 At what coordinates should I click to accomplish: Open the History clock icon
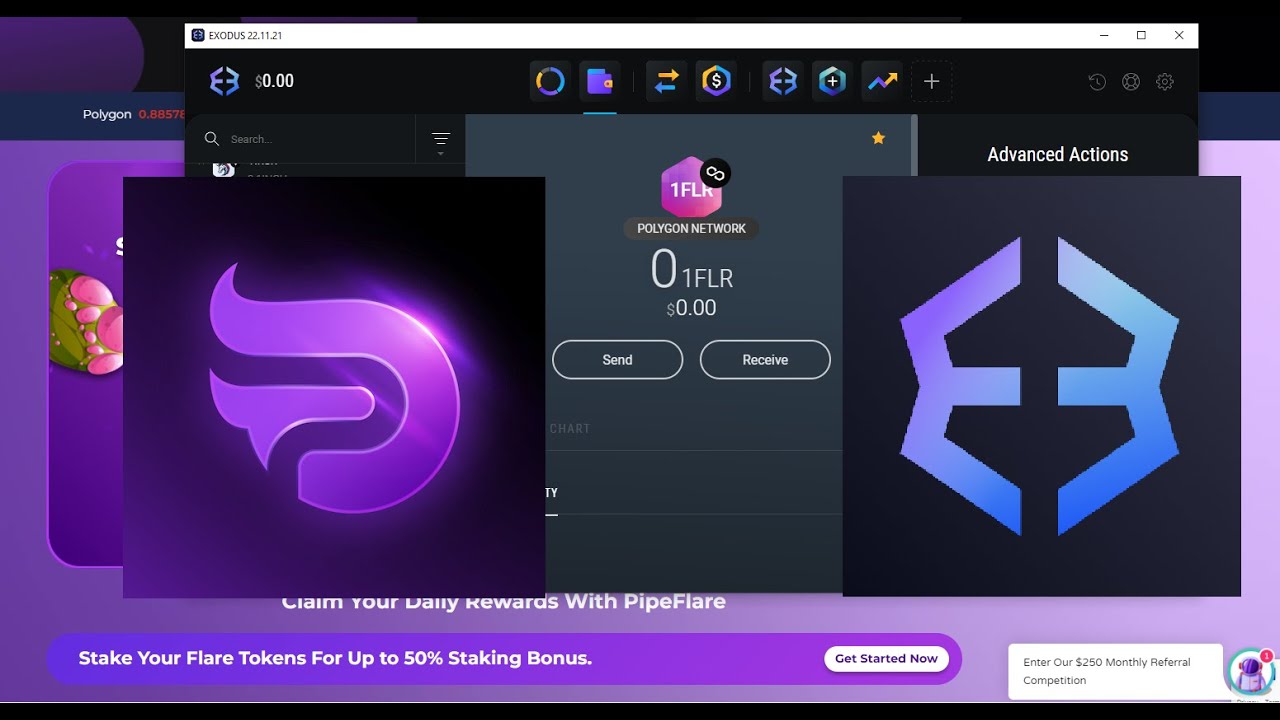[x=1097, y=82]
